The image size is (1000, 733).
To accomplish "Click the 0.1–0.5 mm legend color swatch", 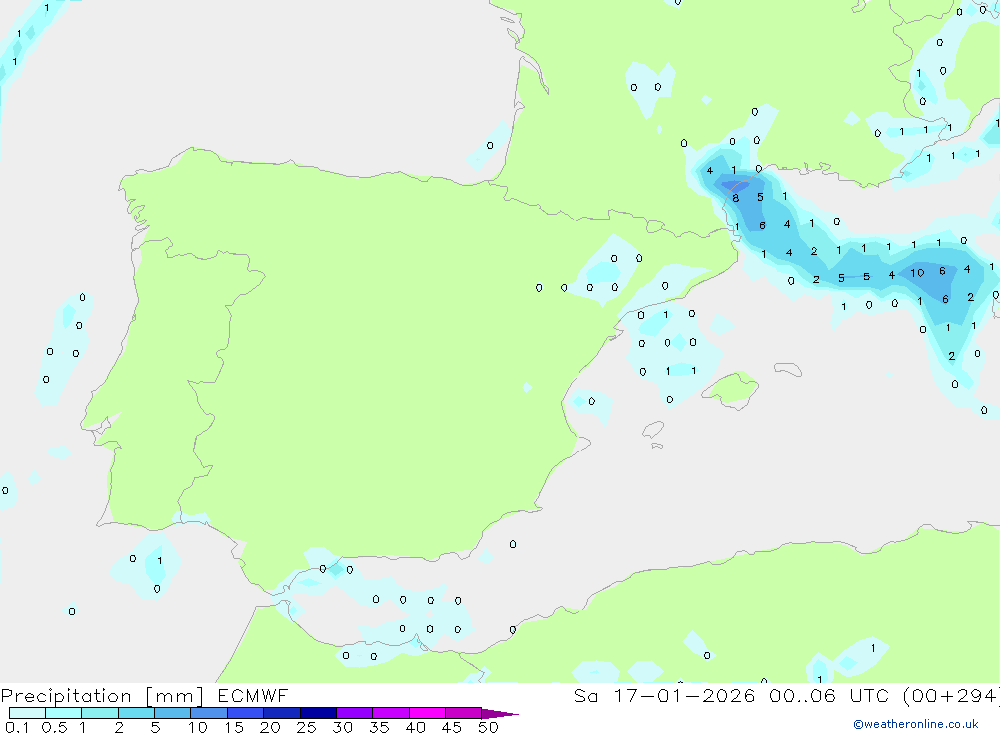I will pyautogui.click(x=27, y=713).
